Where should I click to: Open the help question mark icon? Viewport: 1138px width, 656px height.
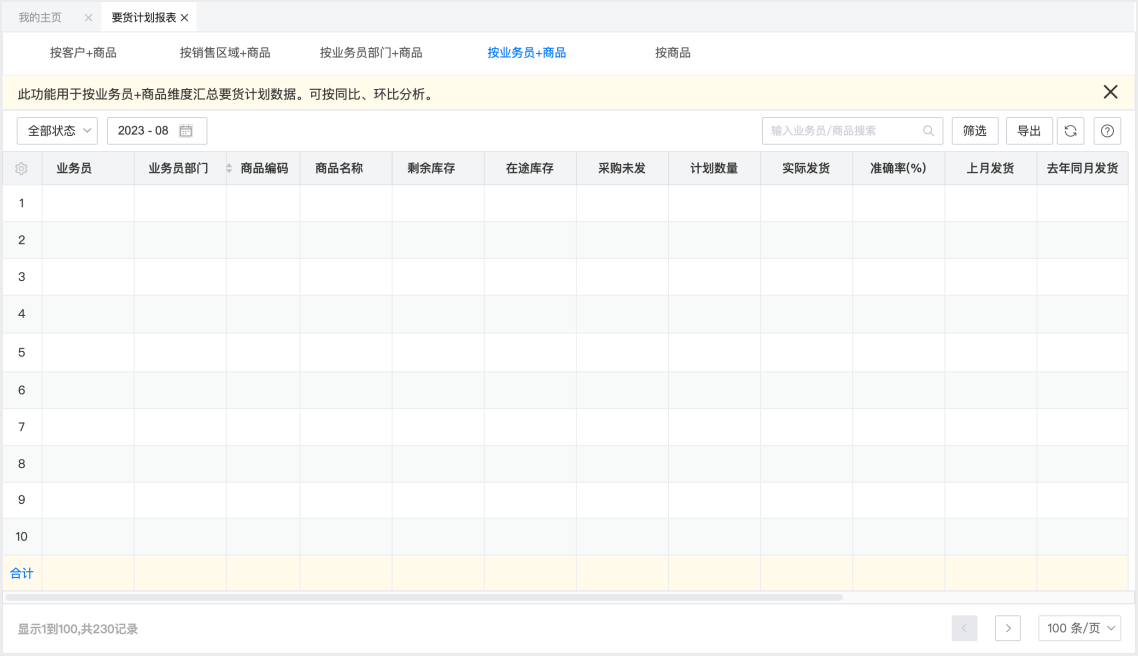click(x=1107, y=131)
